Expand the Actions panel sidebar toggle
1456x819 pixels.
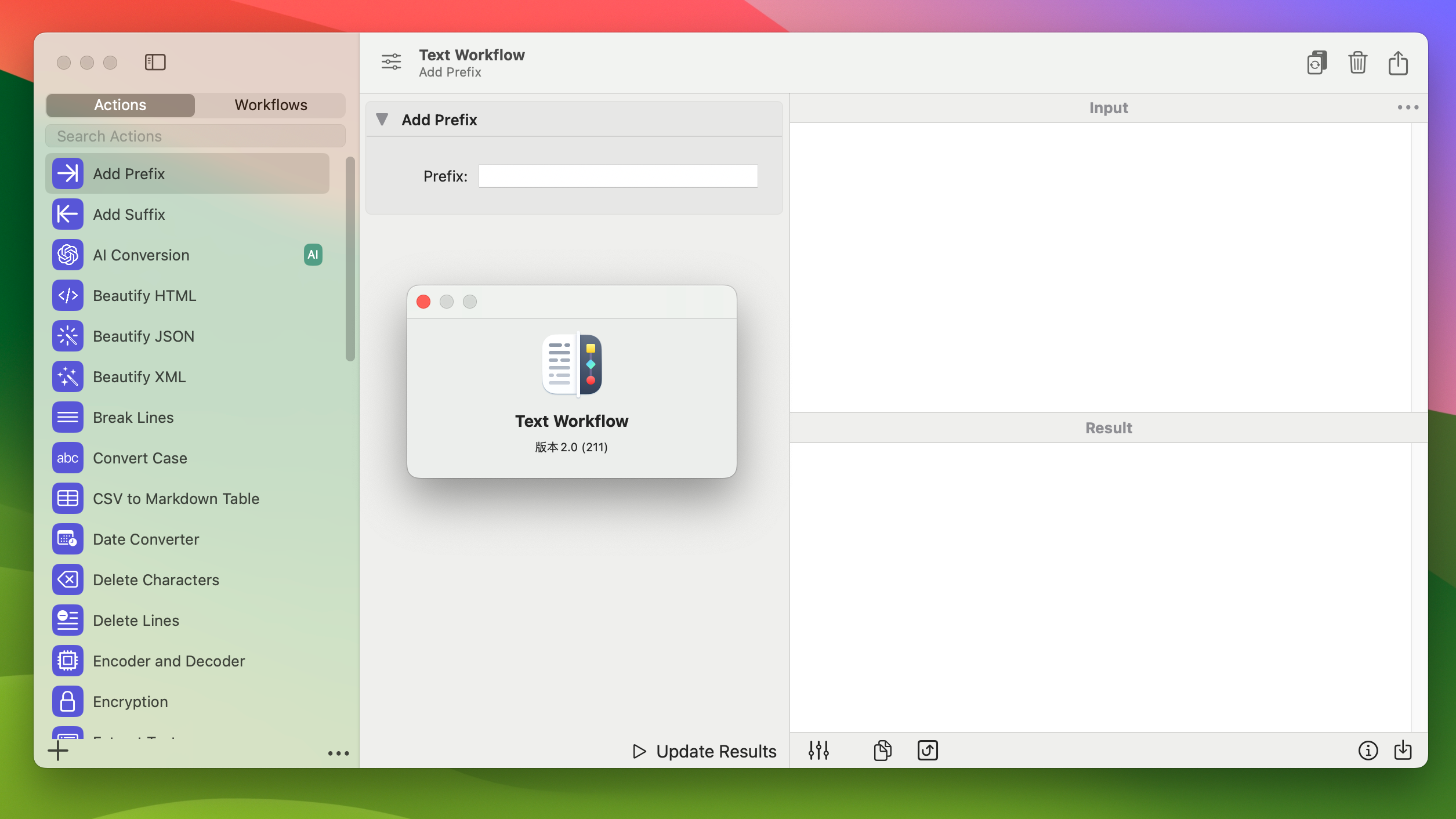(x=154, y=62)
